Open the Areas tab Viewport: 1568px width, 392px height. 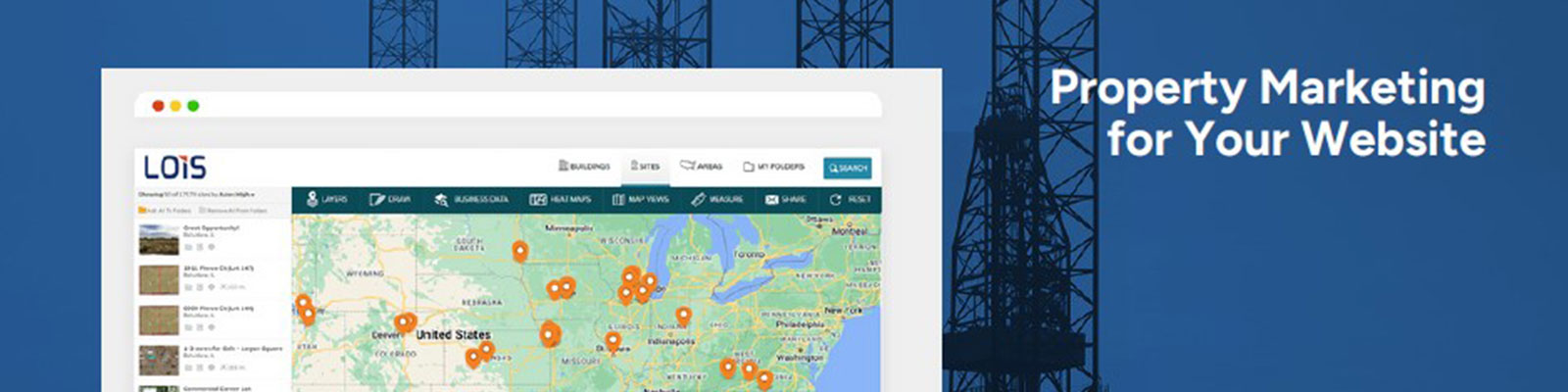(701, 168)
